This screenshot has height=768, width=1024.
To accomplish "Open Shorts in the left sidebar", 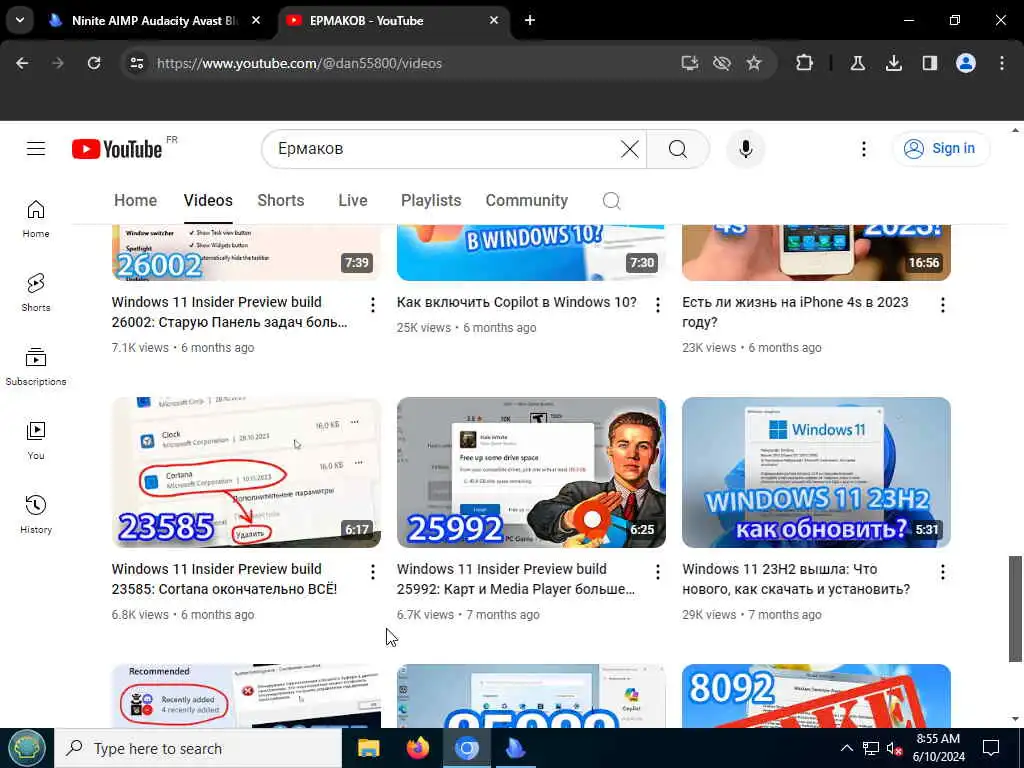I will [x=36, y=293].
